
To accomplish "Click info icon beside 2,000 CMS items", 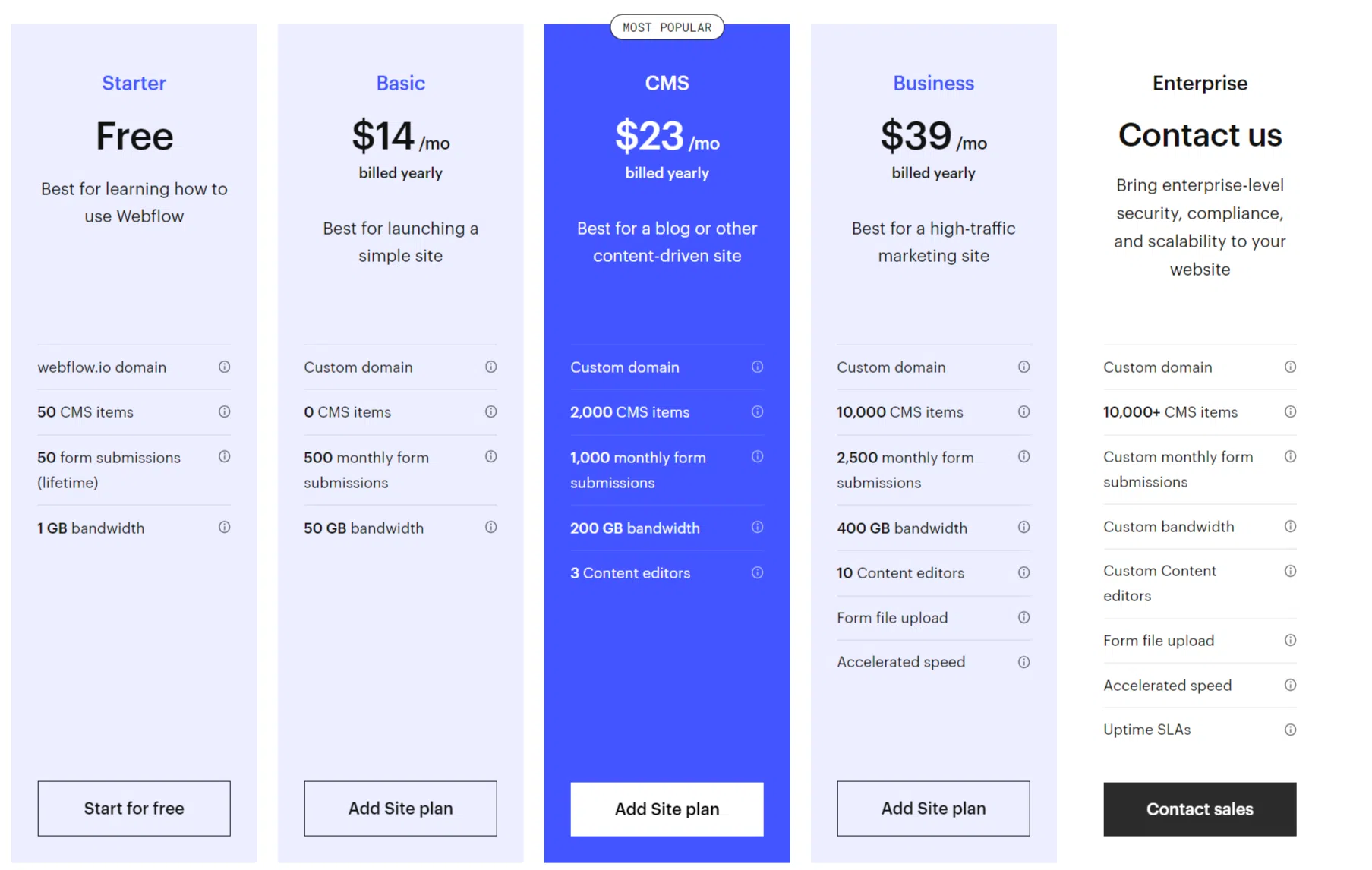I will (757, 411).
